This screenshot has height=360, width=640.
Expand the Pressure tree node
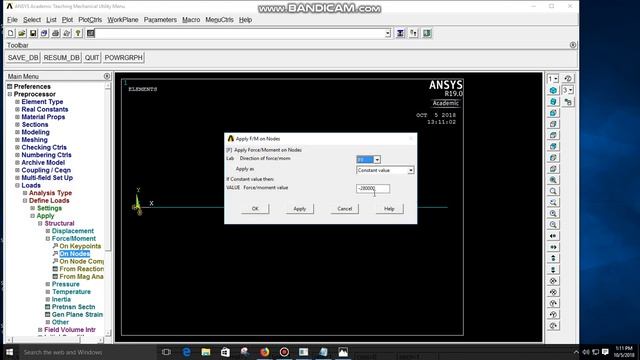click(x=48, y=284)
